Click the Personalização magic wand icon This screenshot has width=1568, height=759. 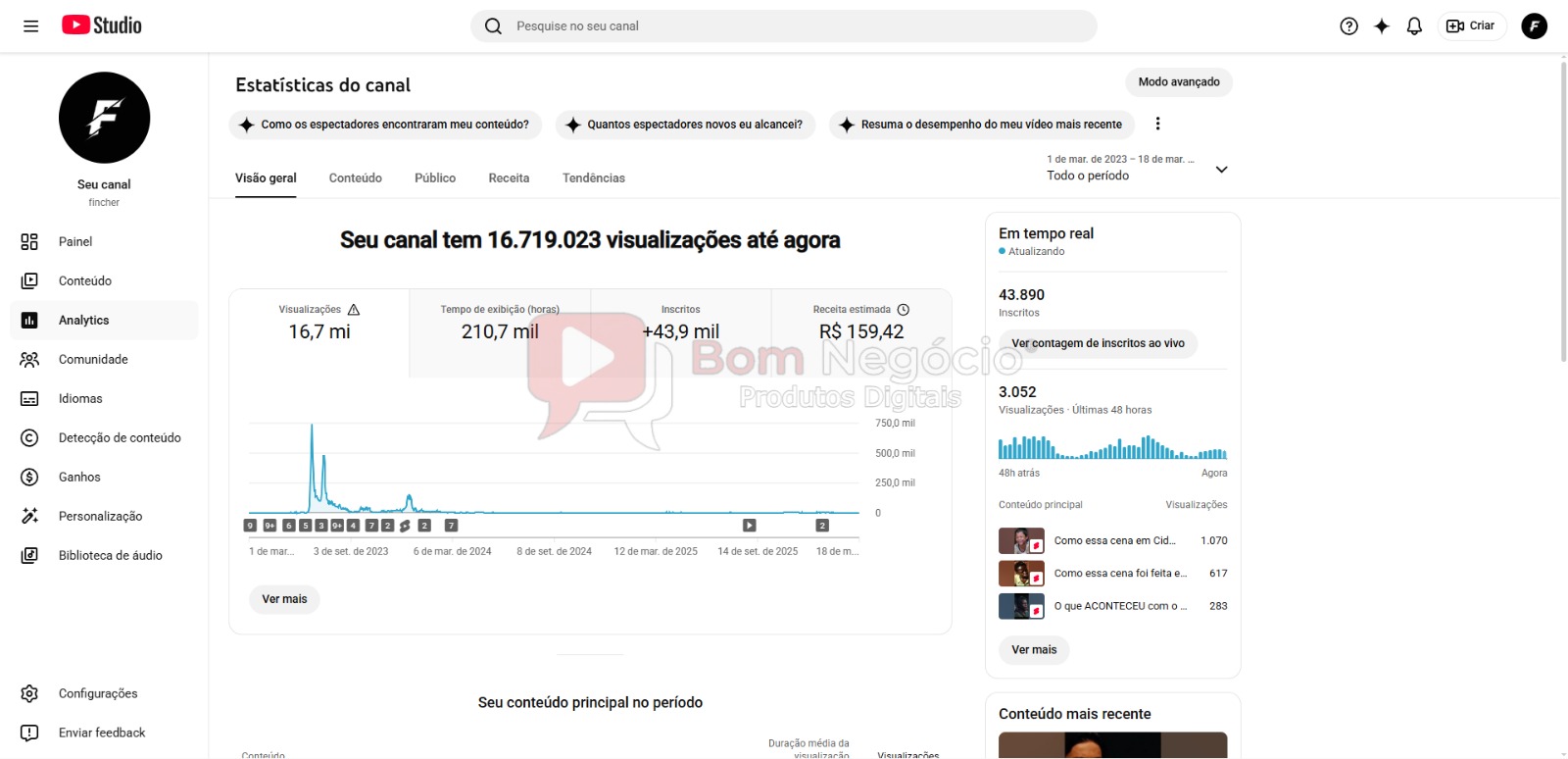pos(29,516)
